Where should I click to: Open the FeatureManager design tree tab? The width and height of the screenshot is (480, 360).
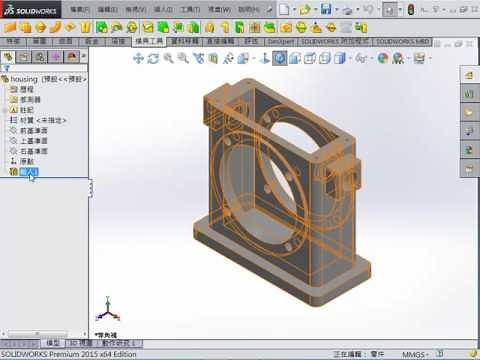coord(8,57)
